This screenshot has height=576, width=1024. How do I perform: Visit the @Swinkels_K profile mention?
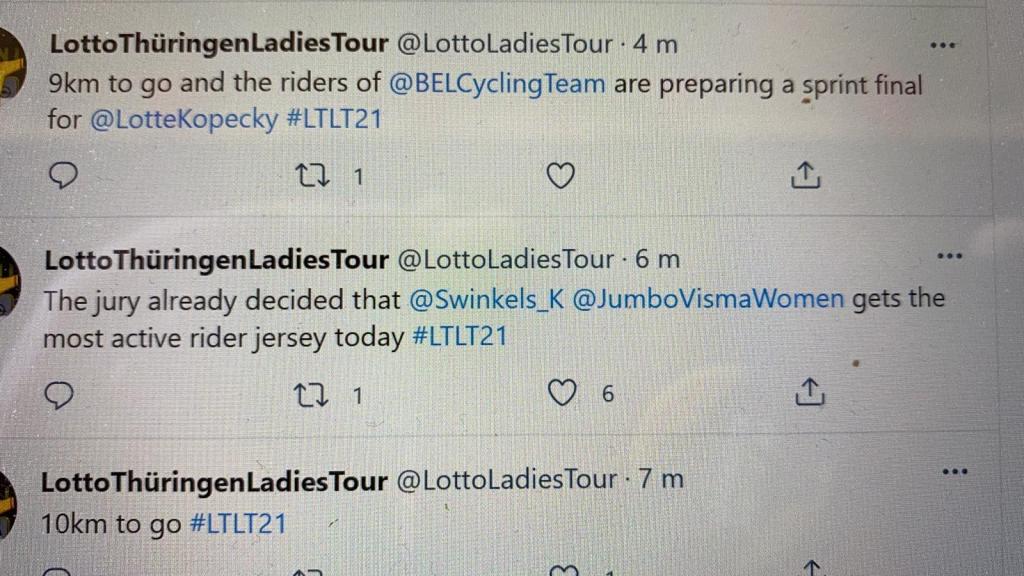[483, 299]
